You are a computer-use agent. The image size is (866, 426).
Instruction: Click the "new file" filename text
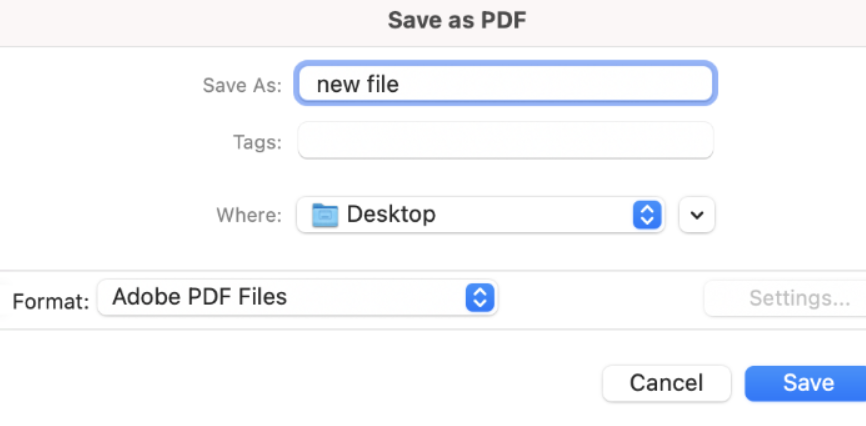click(358, 84)
